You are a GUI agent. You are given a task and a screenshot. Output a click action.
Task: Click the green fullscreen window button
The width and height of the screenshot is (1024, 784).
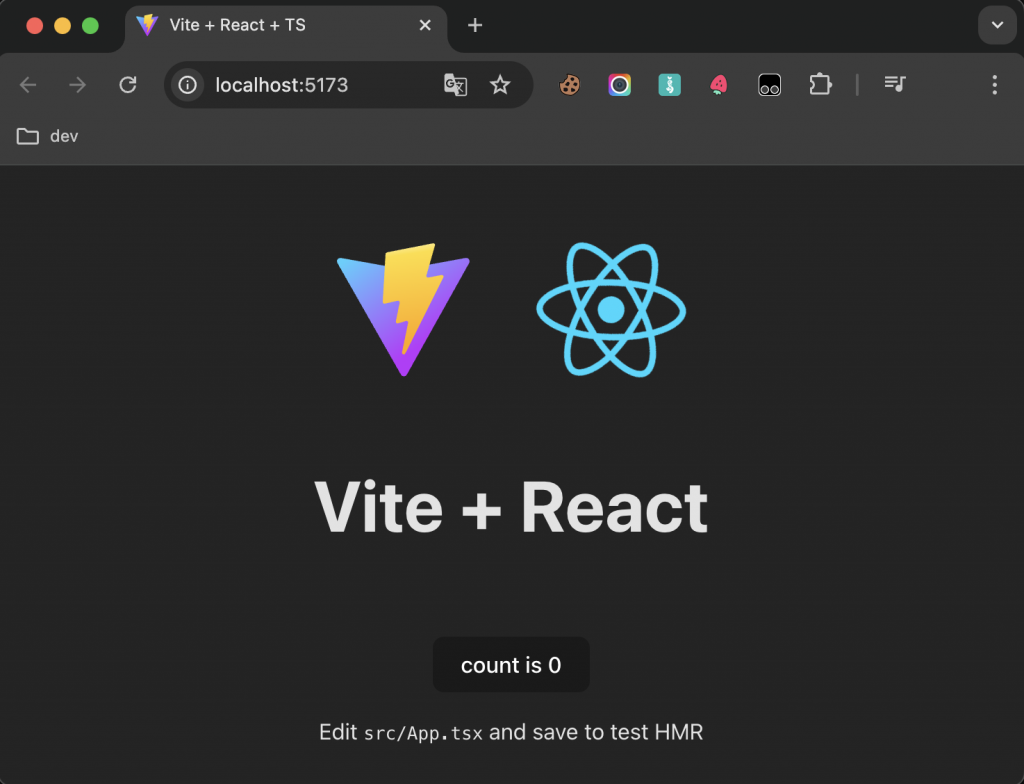point(90,25)
